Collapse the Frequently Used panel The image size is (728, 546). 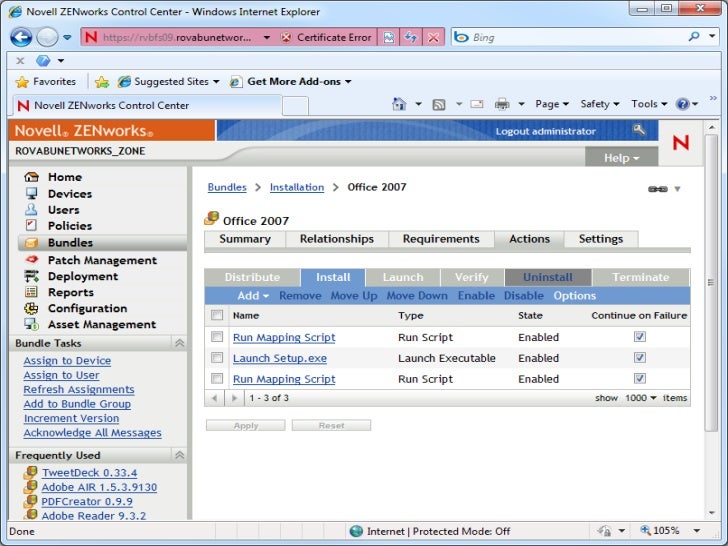point(180,455)
